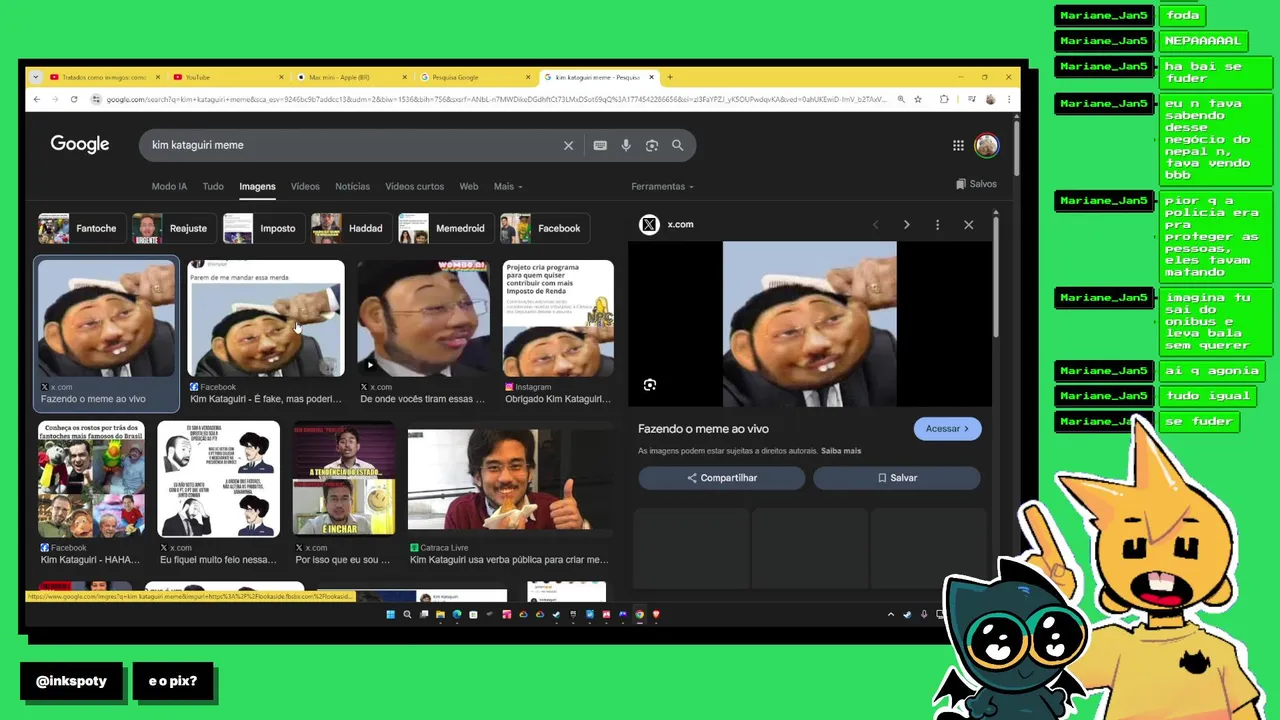The height and width of the screenshot is (720, 1280).
Task: Open the Google account profile avatar
Action: pyautogui.click(x=987, y=145)
